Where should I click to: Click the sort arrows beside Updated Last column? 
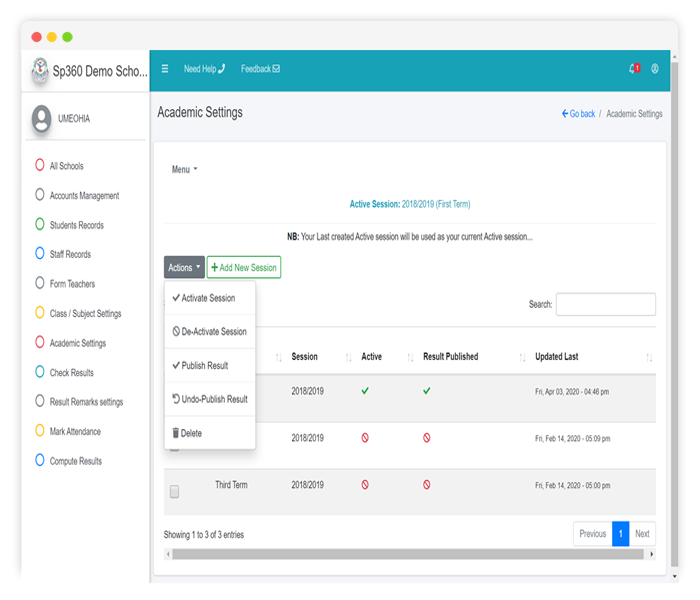[649, 358]
